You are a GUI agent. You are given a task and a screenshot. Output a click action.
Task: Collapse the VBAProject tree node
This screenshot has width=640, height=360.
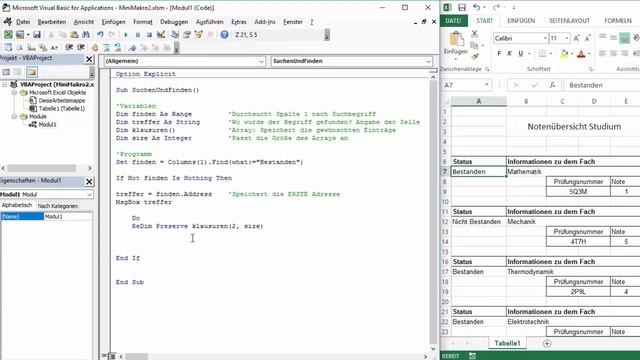4,84
